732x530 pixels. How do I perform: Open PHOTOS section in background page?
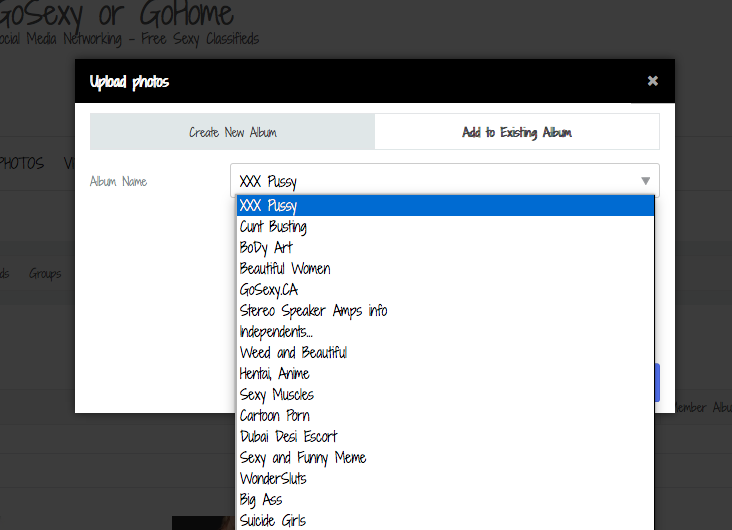click(21, 163)
